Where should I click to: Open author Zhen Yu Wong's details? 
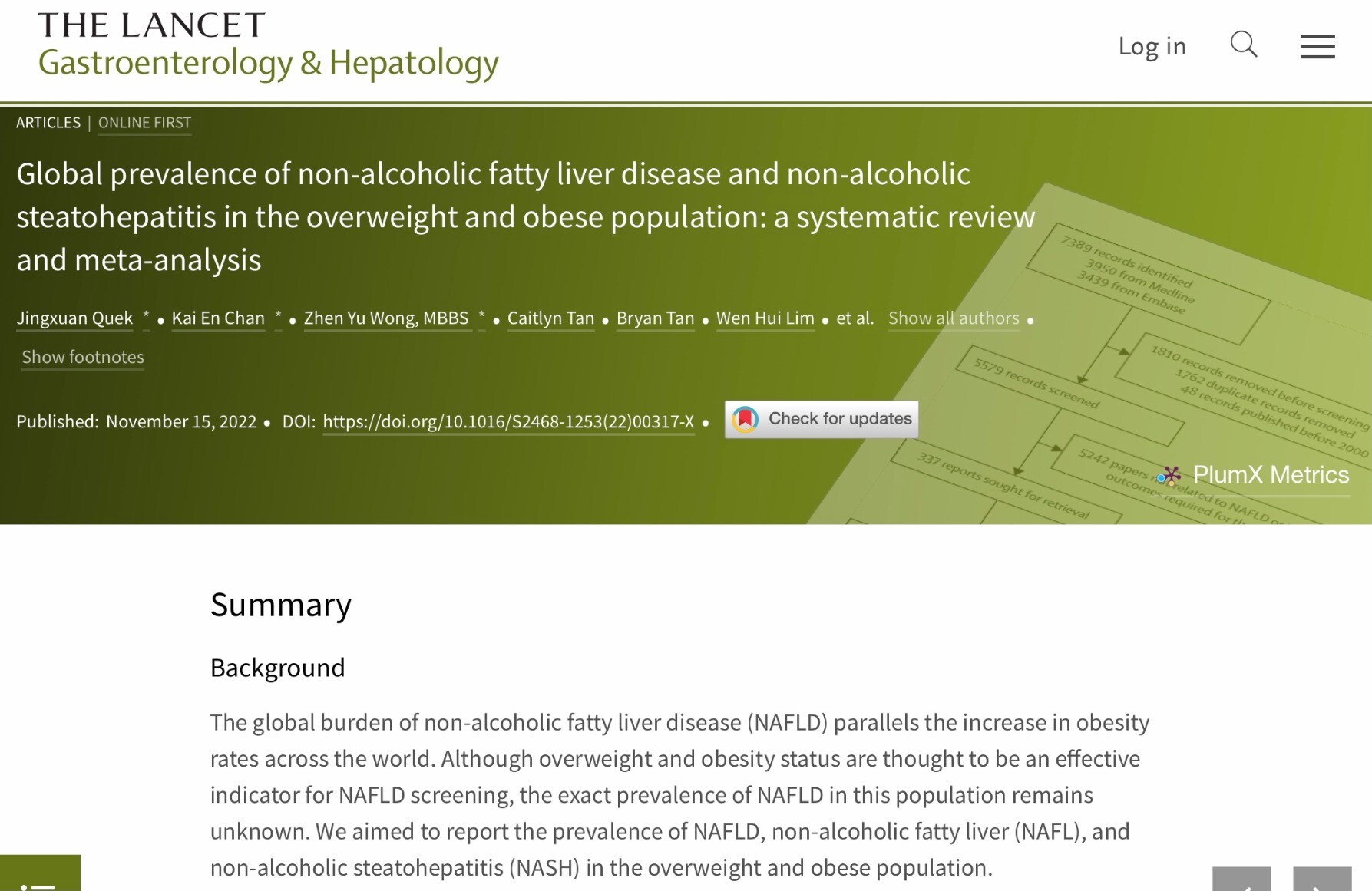pos(386,318)
